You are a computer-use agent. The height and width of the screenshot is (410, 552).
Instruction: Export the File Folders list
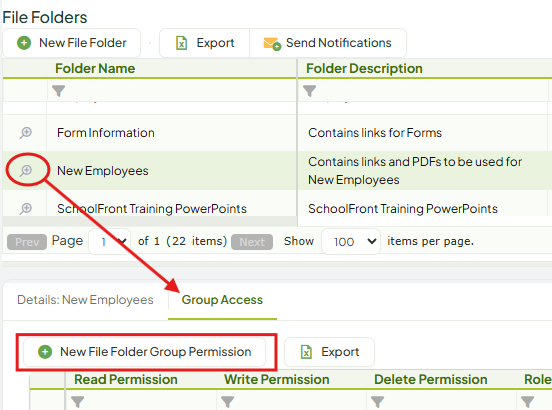(205, 43)
